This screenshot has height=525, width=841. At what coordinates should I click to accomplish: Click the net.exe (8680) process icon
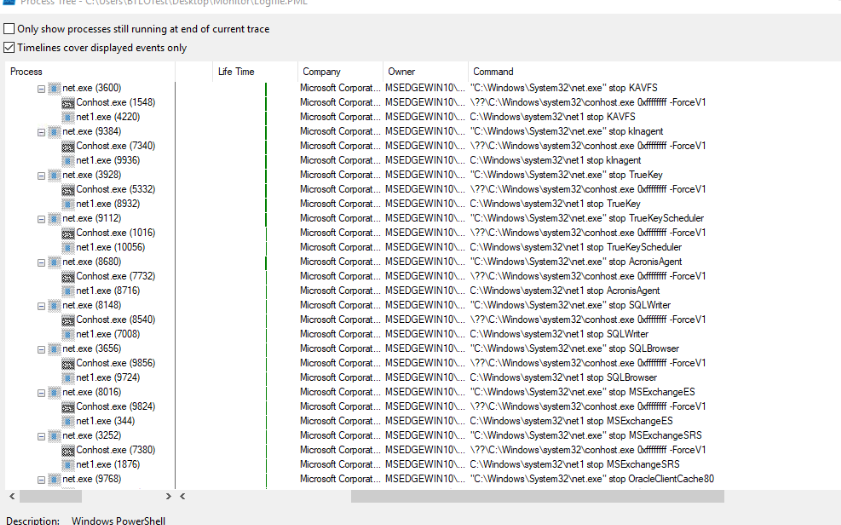pyautogui.click(x=54, y=262)
